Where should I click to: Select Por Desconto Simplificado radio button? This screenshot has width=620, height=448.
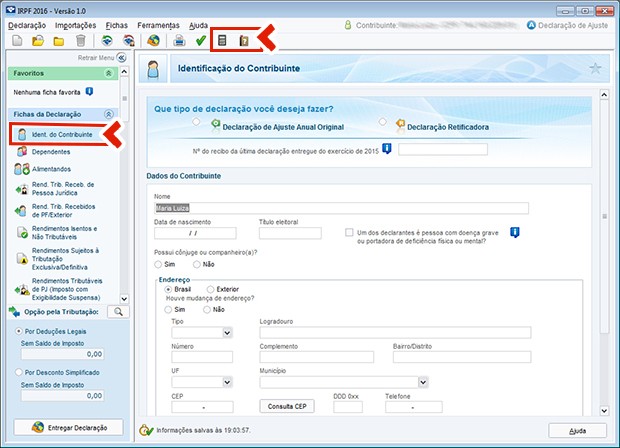coord(19,372)
